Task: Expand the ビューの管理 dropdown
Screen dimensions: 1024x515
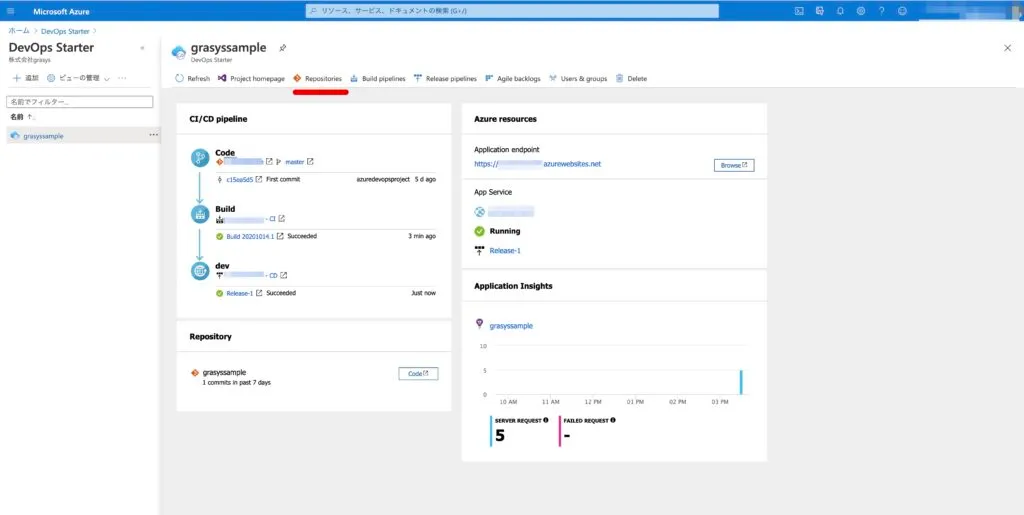Action: [x=78, y=78]
